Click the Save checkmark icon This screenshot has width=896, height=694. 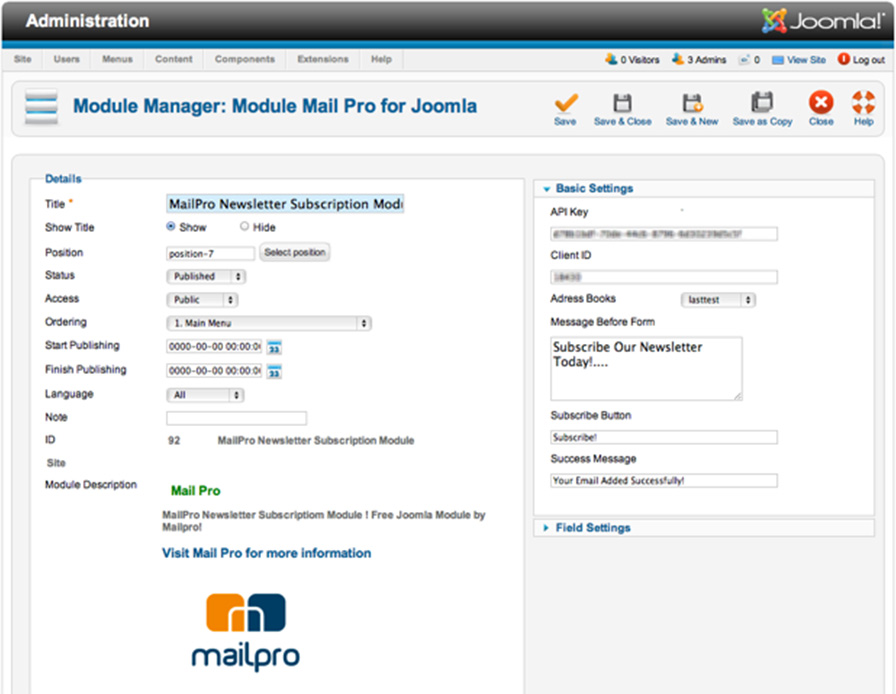tap(566, 103)
